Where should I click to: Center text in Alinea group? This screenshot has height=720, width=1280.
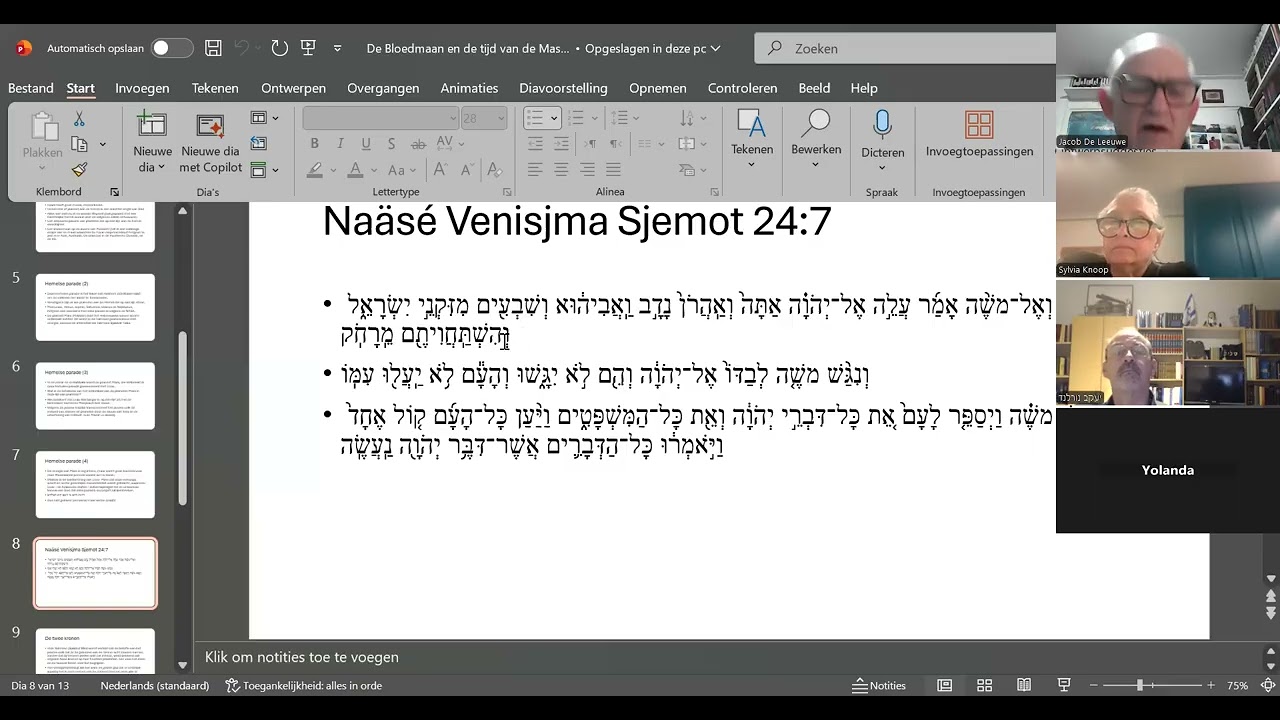tap(562, 170)
